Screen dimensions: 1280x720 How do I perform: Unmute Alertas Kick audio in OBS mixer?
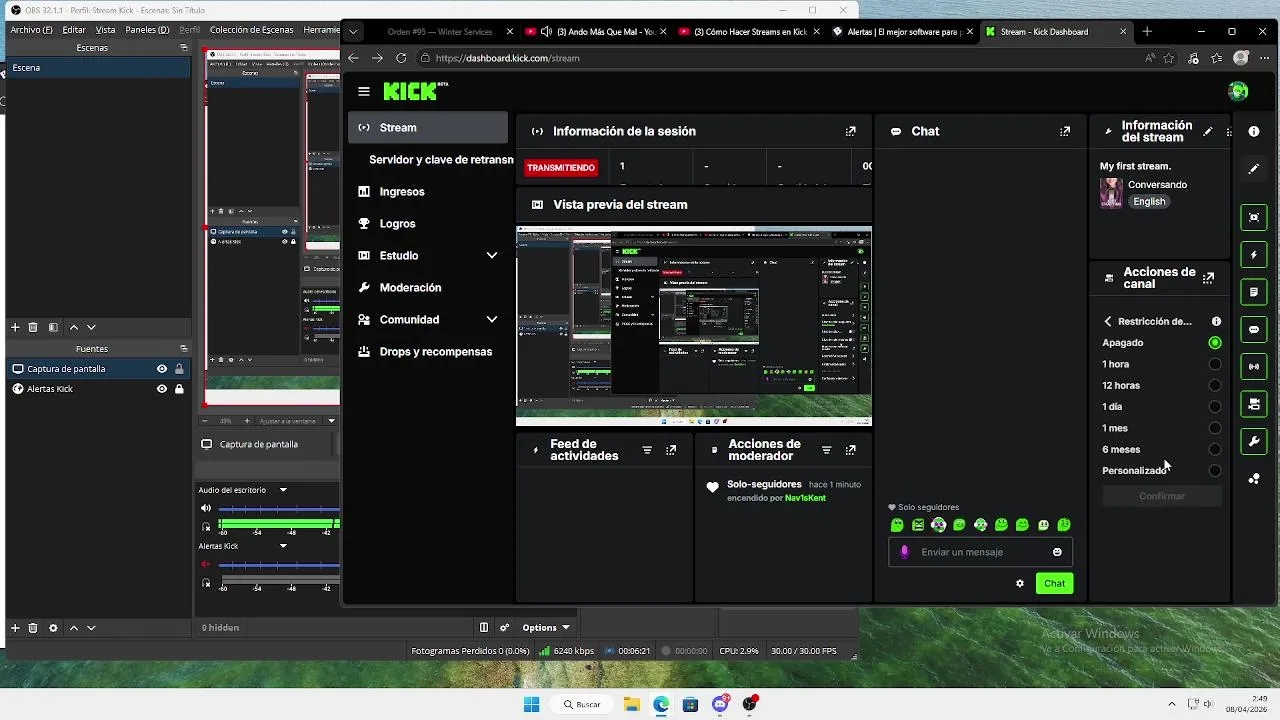pos(206,565)
